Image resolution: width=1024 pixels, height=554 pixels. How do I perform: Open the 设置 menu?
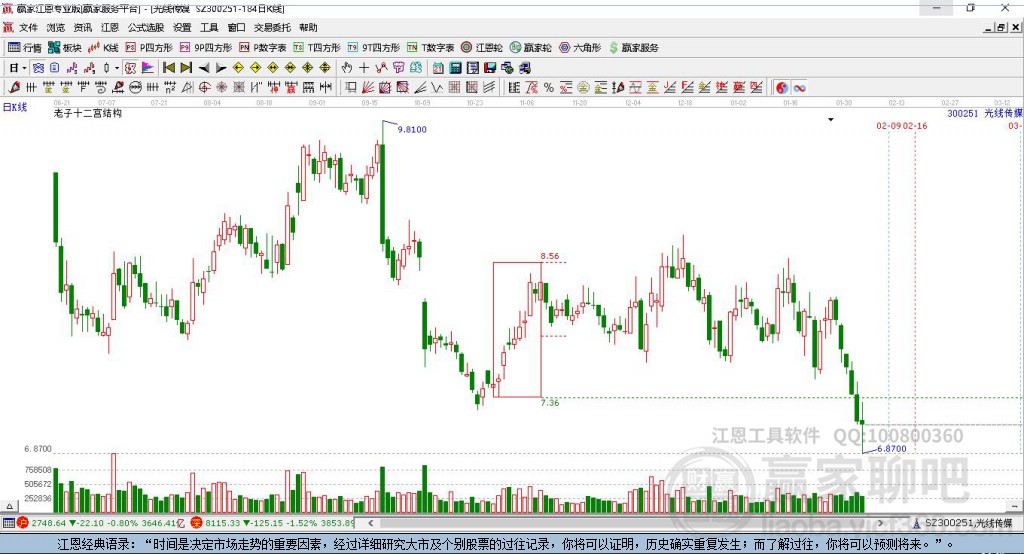click(x=182, y=27)
